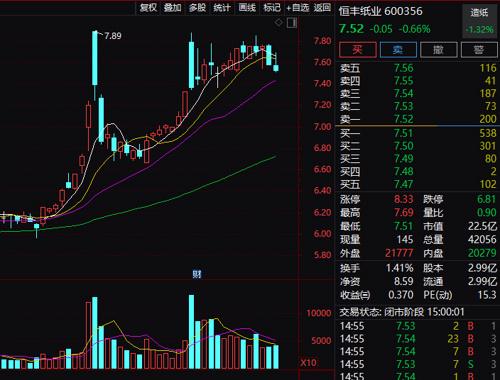The image size is (500, 380).
Task: Select the 画线 drawing tool
Action: tap(247, 7)
